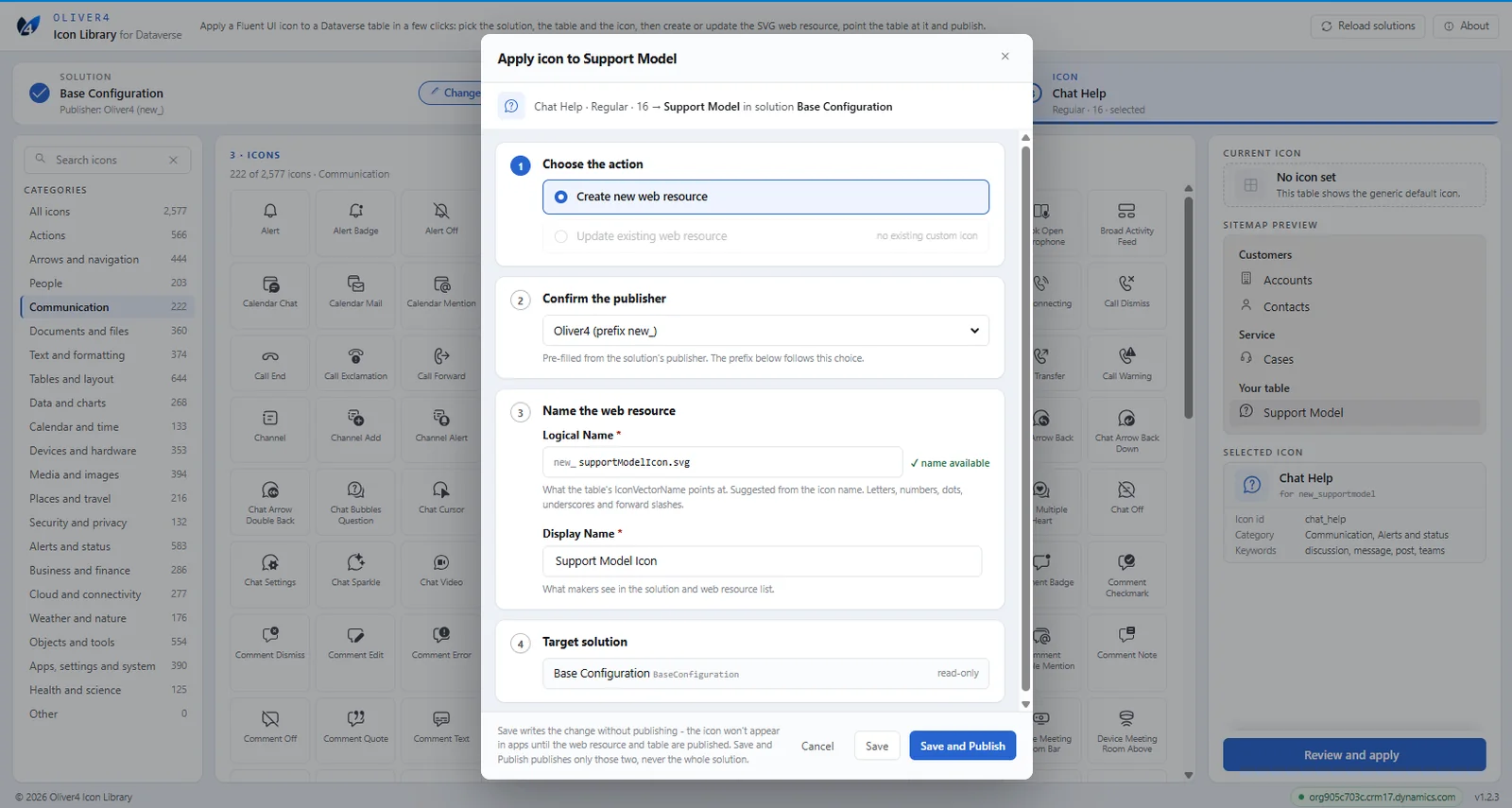Viewport: 1512px width, 808px height.
Task: Click the dialog's vertical scrollbar
Action: tap(1025, 419)
